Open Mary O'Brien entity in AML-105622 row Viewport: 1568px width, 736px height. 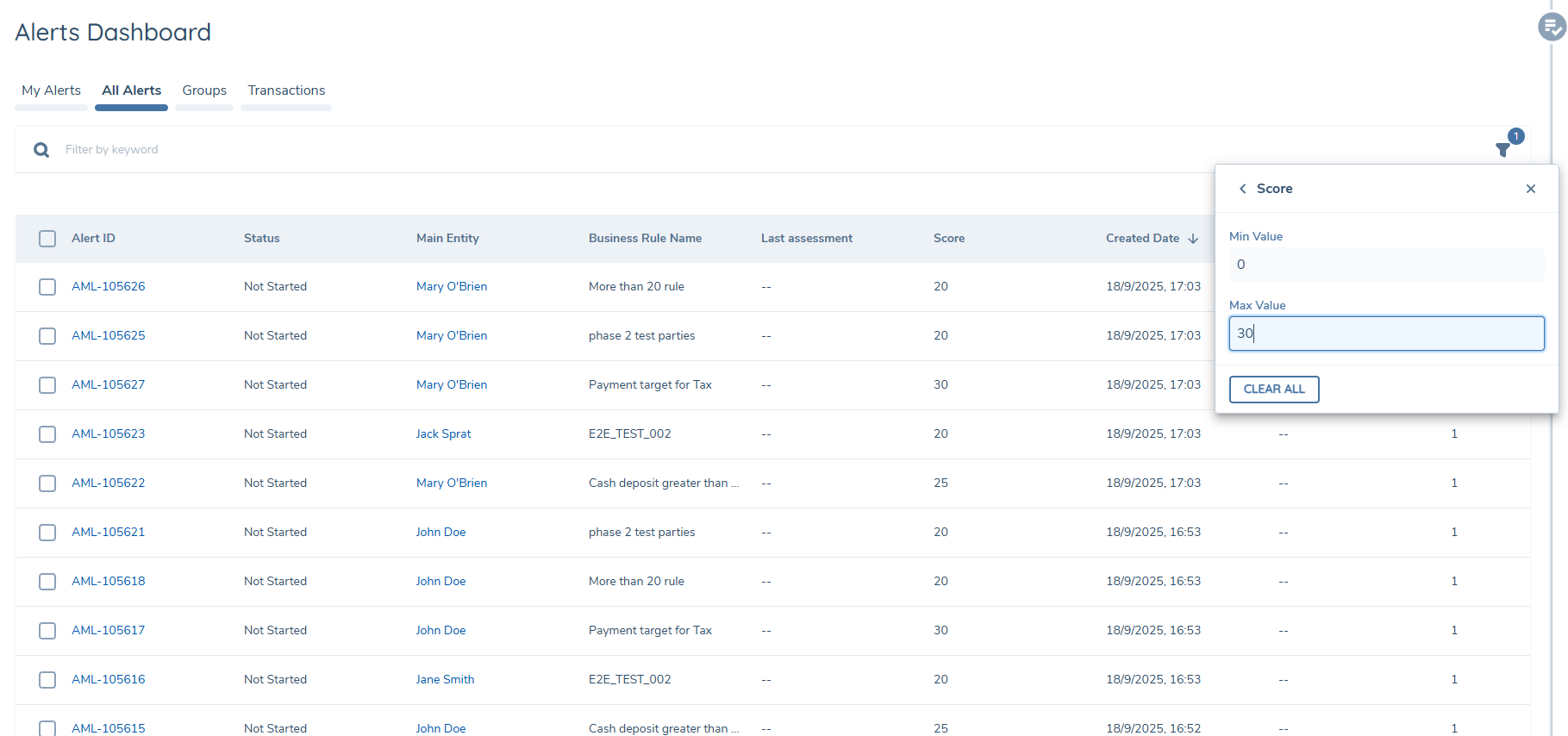pos(452,483)
